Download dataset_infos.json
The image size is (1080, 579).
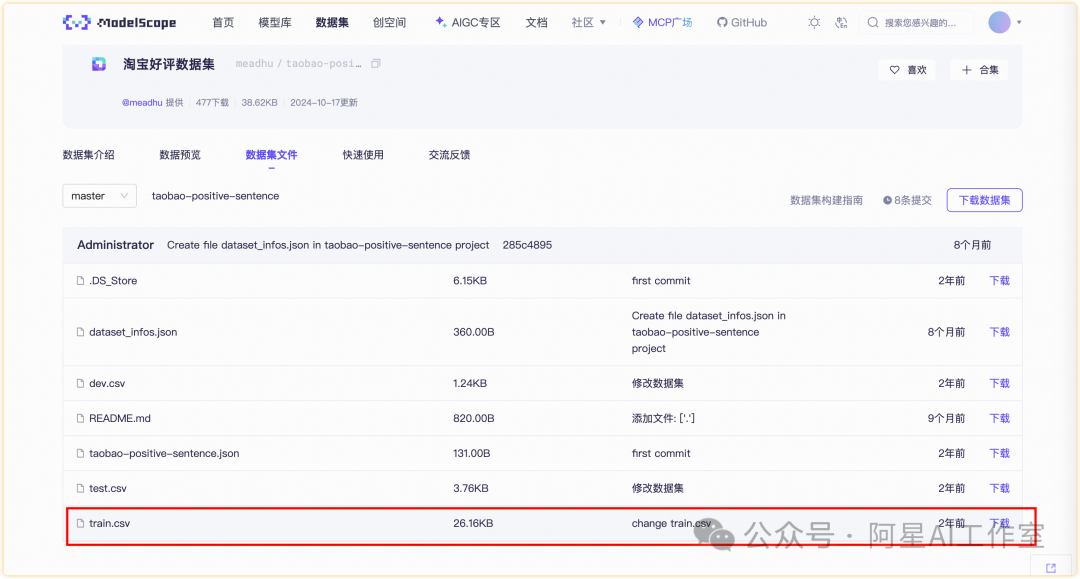click(x=999, y=332)
